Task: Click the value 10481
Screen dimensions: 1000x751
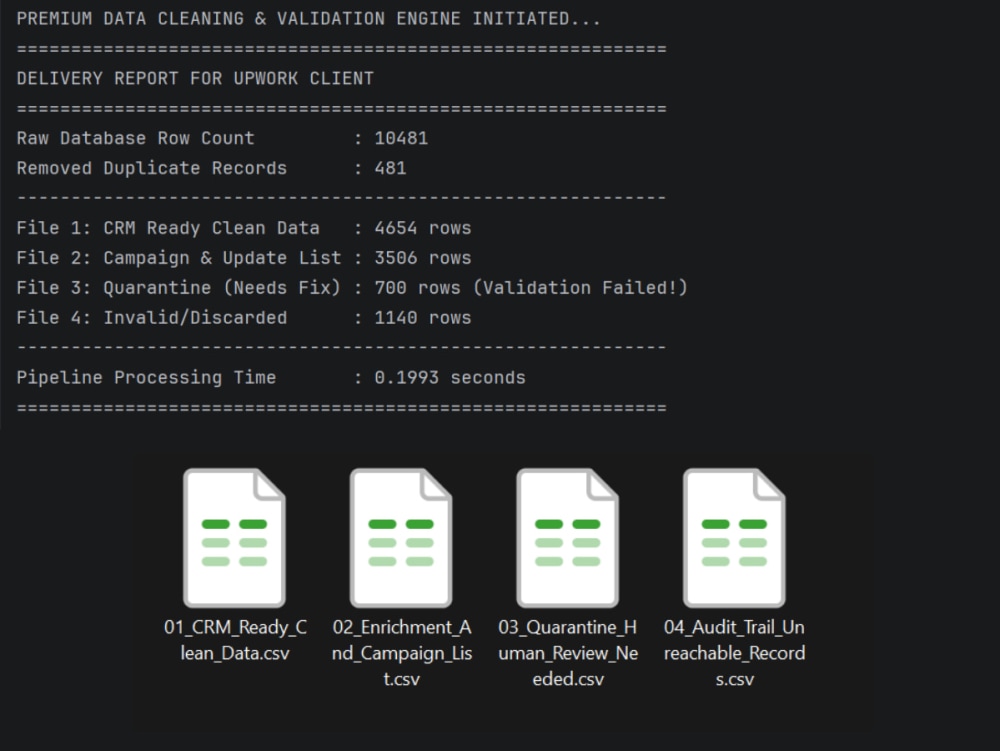Action: click(x=401, y=138)
